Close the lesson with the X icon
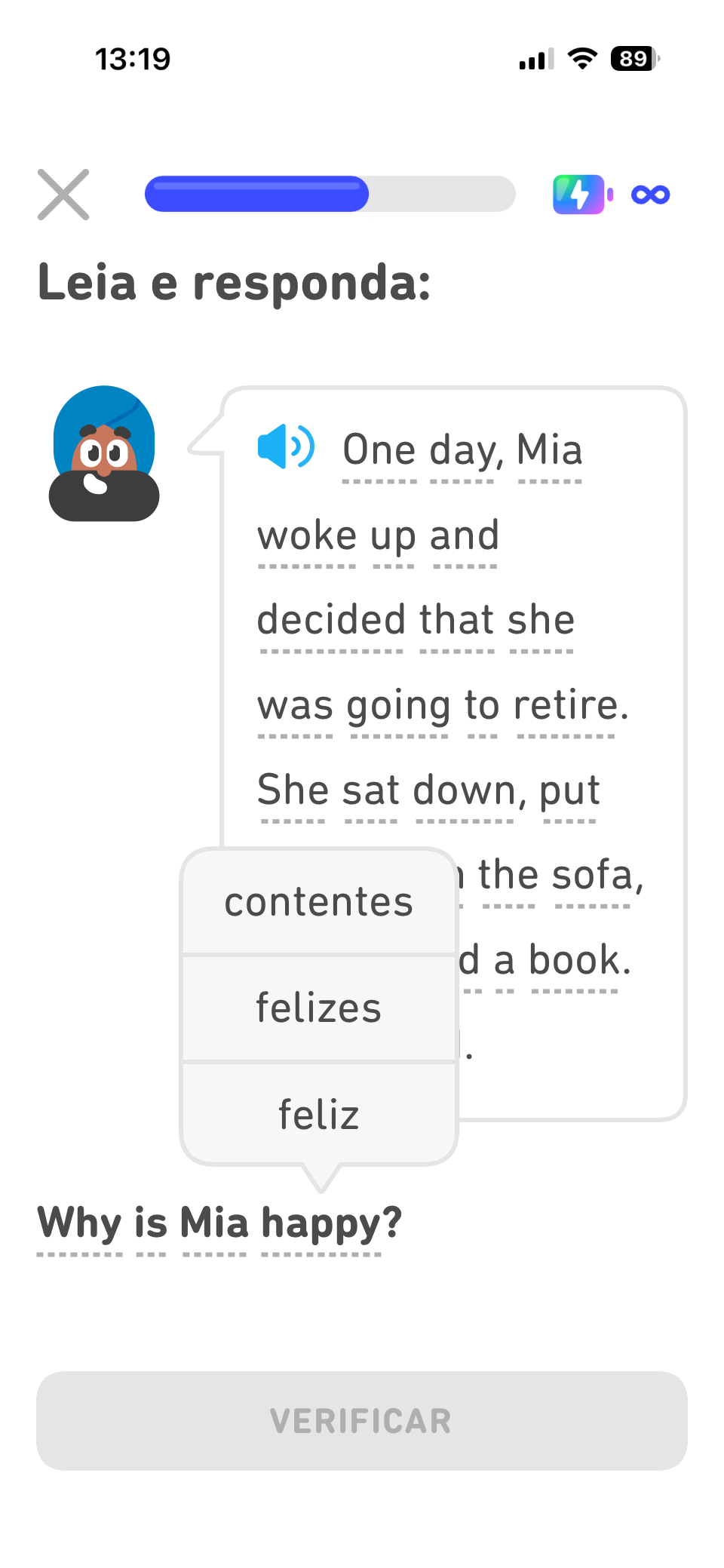 [x=63, y=195]
